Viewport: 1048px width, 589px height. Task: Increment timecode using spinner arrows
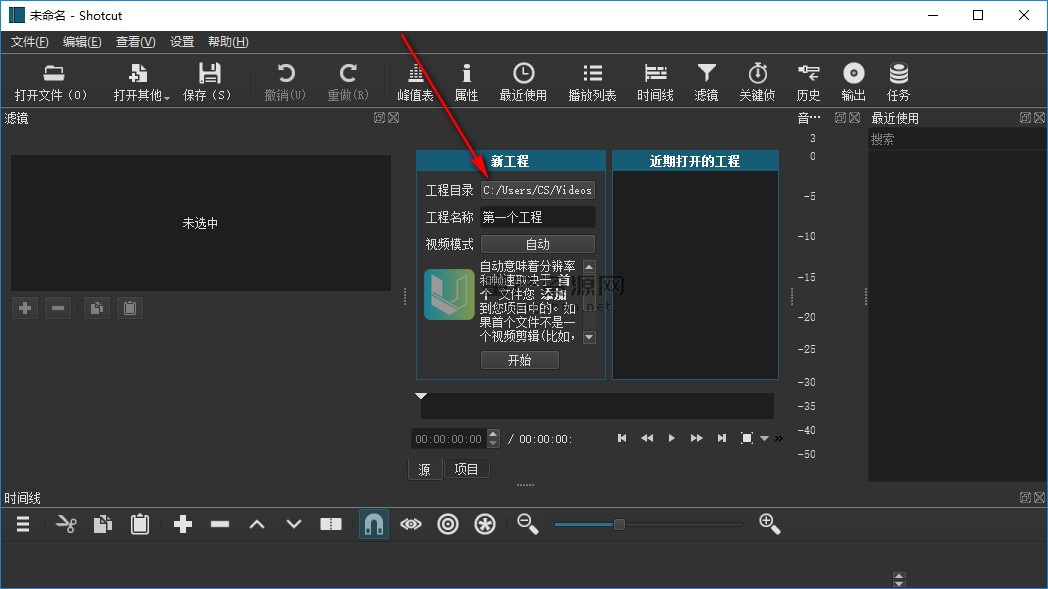tap(493, 434)
